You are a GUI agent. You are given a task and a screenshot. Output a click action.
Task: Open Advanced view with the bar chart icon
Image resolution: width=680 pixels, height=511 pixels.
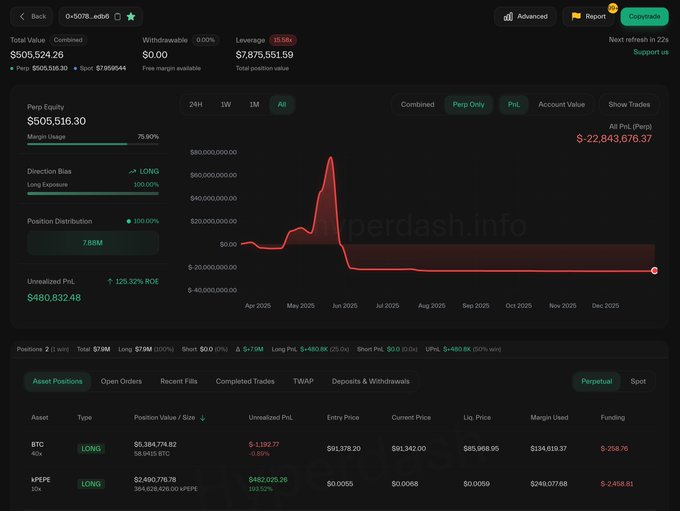(525, 16)
